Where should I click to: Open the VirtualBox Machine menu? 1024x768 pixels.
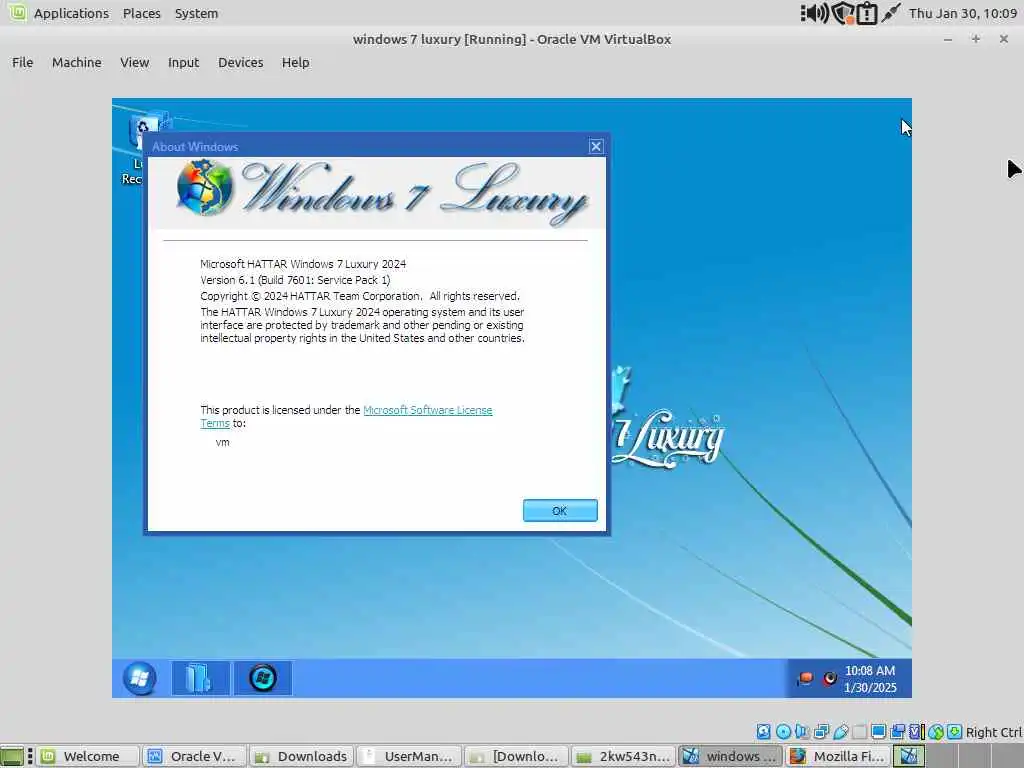(x=76, y=63)
